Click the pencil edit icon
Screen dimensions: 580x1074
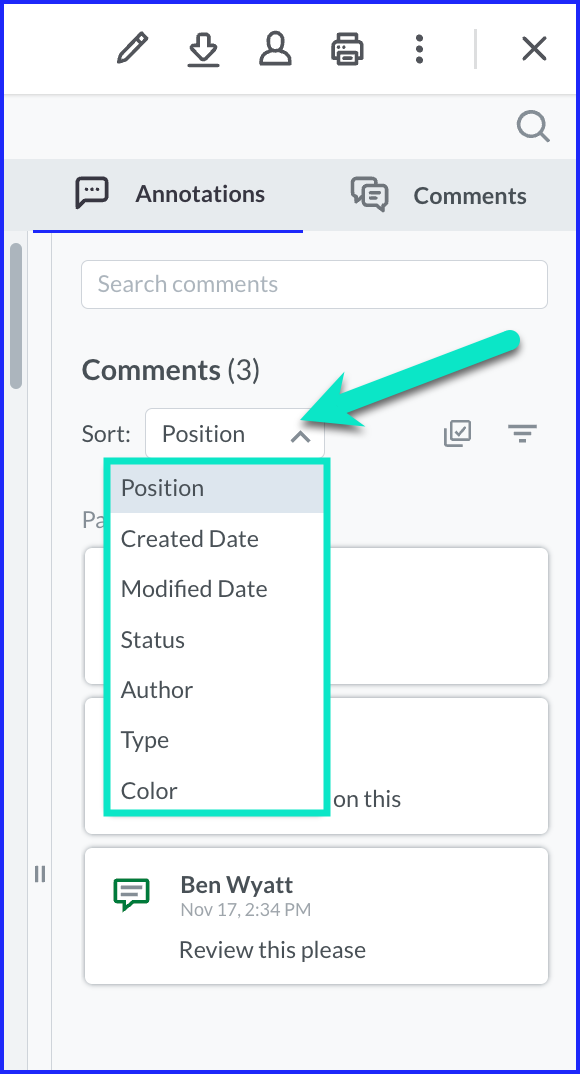(133, 49)
